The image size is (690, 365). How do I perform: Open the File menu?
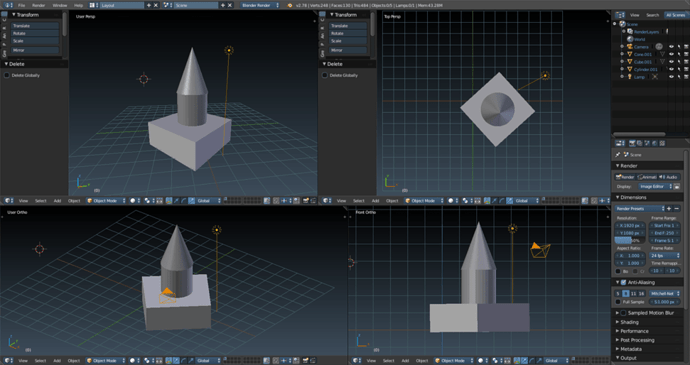click(x=22, y=5)
